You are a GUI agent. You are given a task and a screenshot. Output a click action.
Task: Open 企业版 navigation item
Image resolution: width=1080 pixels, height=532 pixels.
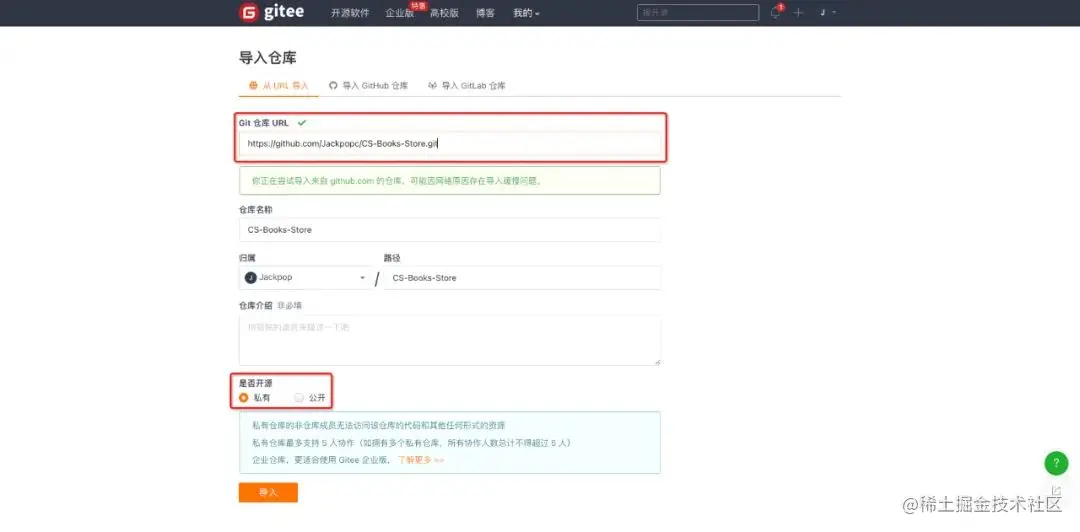(x=399, y=13)
